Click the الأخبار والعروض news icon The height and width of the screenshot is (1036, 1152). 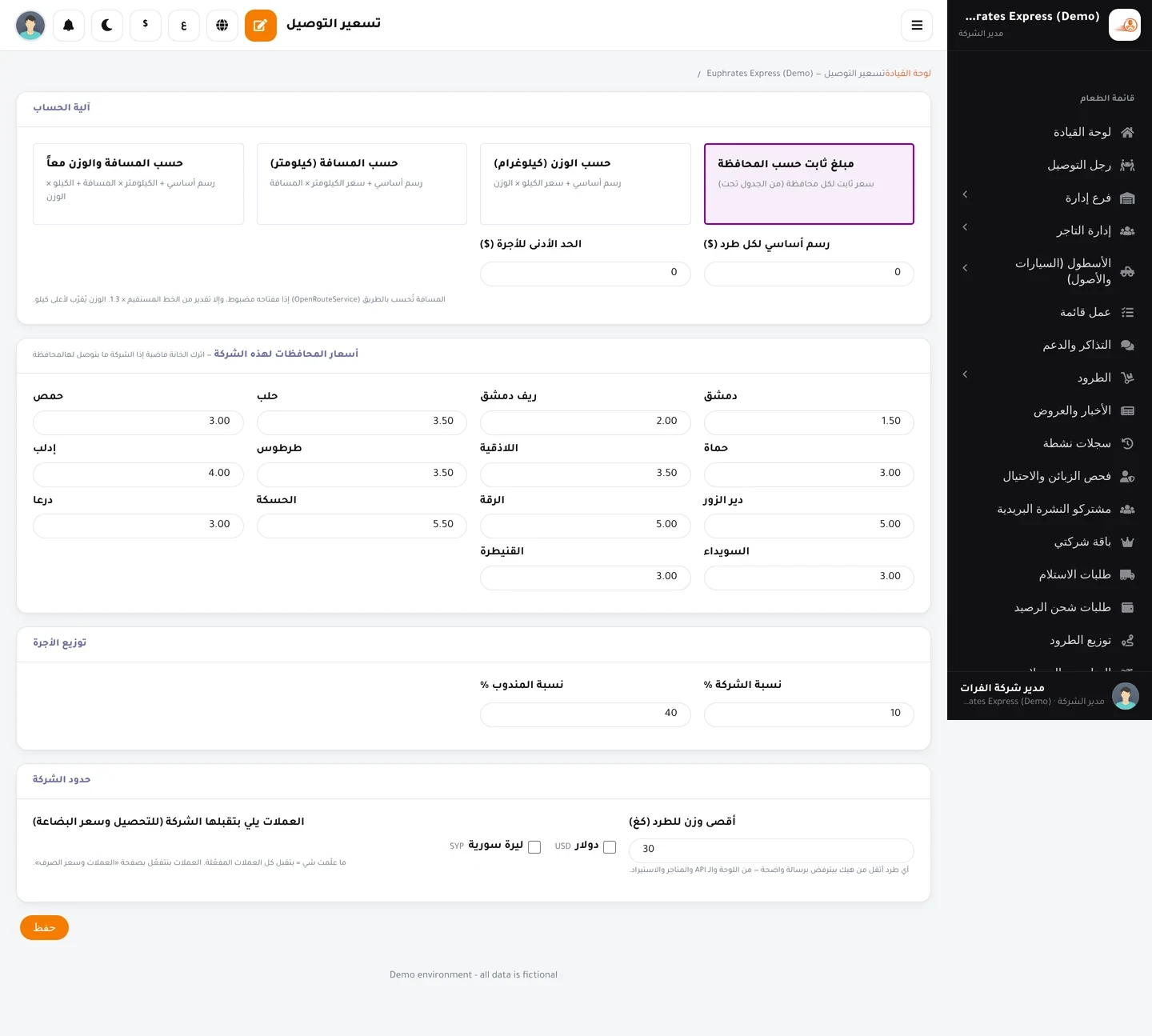tap(1127, 410)
